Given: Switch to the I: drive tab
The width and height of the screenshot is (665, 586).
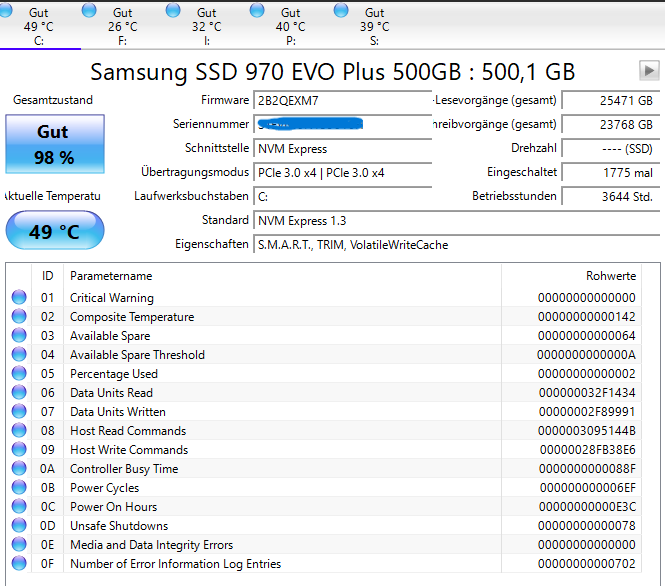Looking at the screenshot, I should click(x=207, y=26).
